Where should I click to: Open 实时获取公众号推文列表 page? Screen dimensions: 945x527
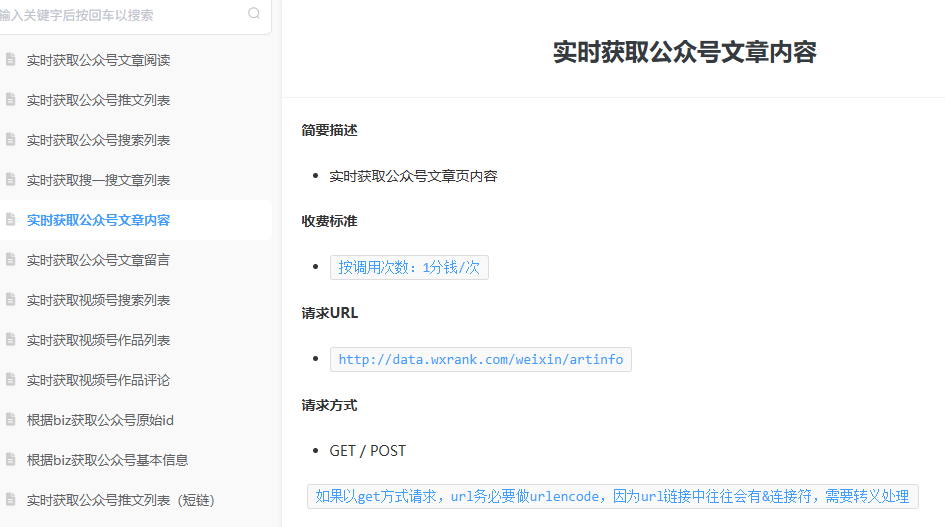click(x=98, y=100)
